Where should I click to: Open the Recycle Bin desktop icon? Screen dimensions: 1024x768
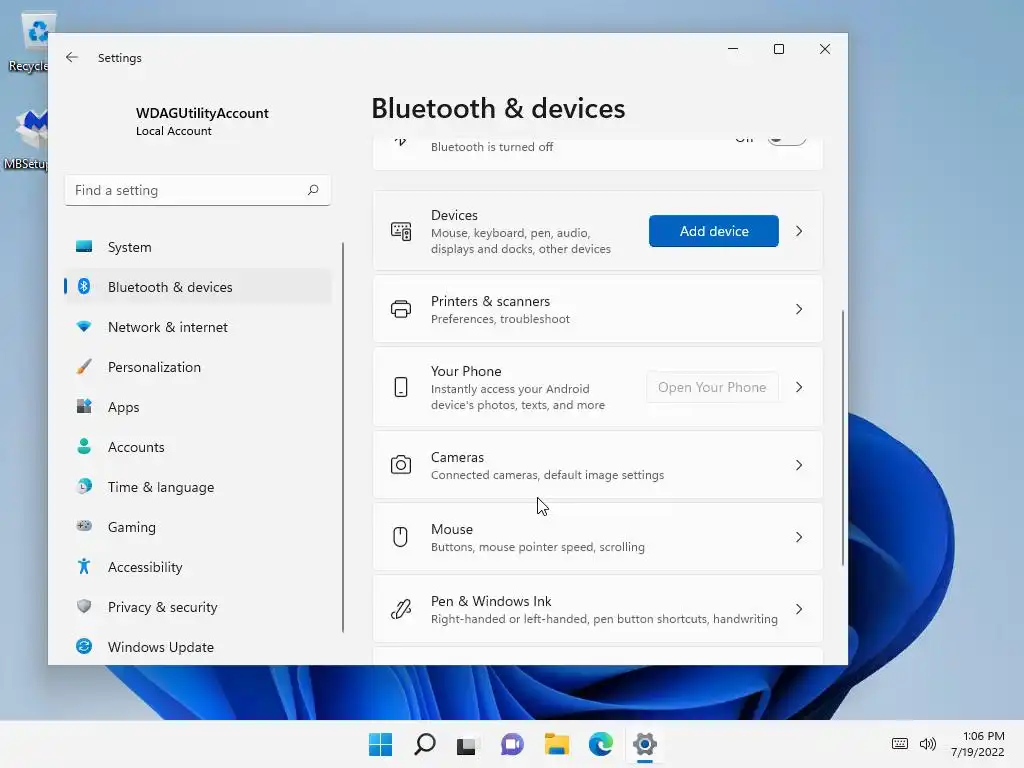coord(29,42)
